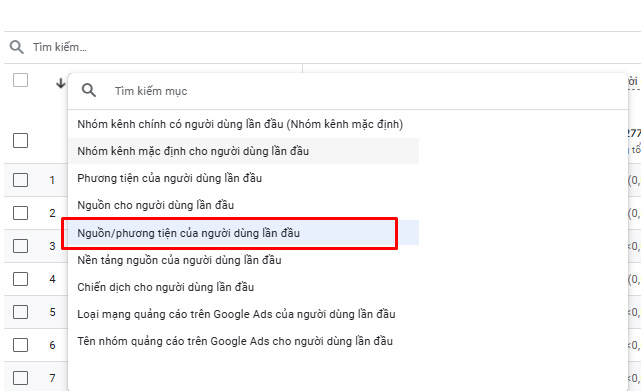The width and height of the screenshot is (641, 391).
Task: Click row number 6 in the table
Action: pos(52,345)
